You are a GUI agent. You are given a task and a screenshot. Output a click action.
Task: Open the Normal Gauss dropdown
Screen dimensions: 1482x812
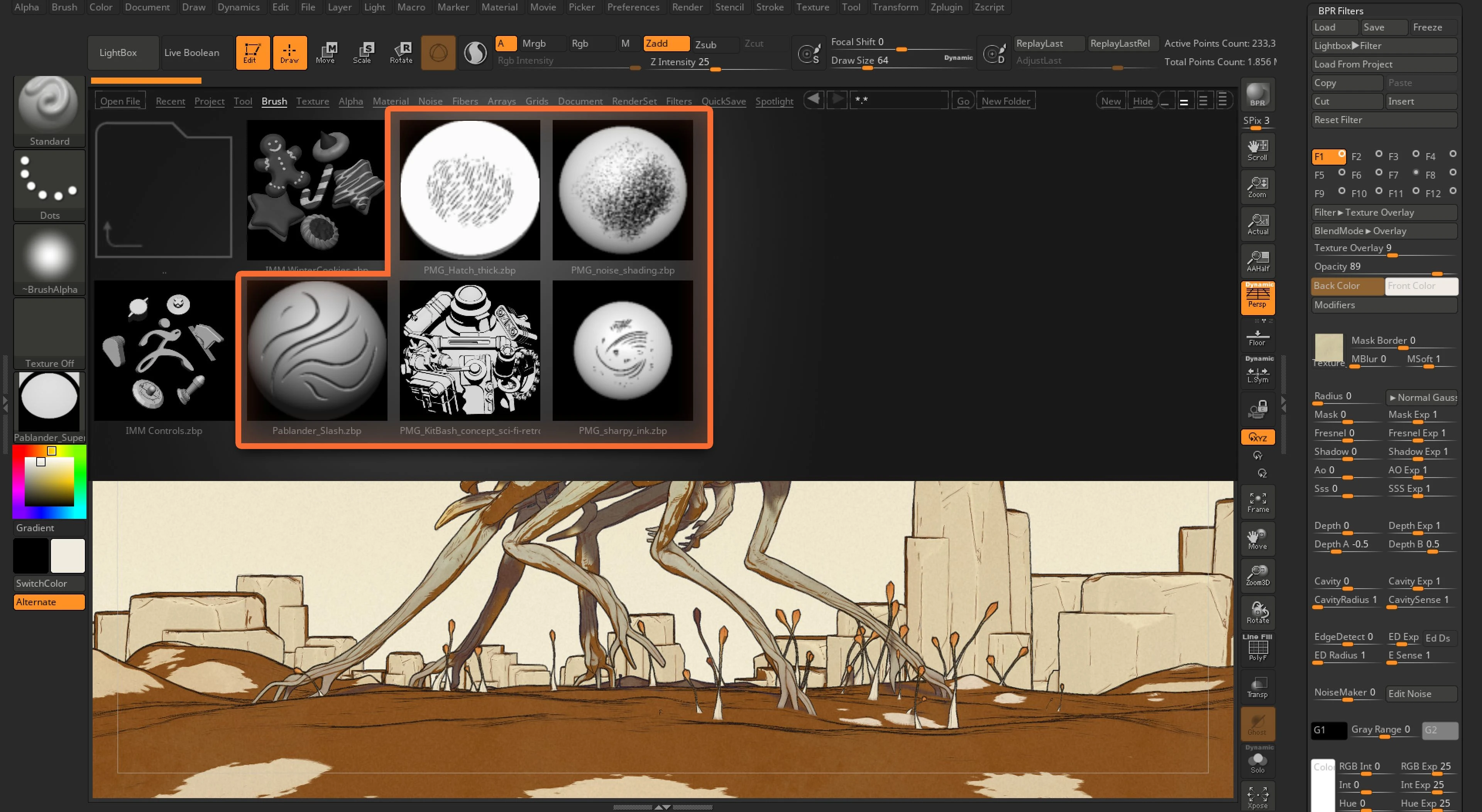(1421, 397)
